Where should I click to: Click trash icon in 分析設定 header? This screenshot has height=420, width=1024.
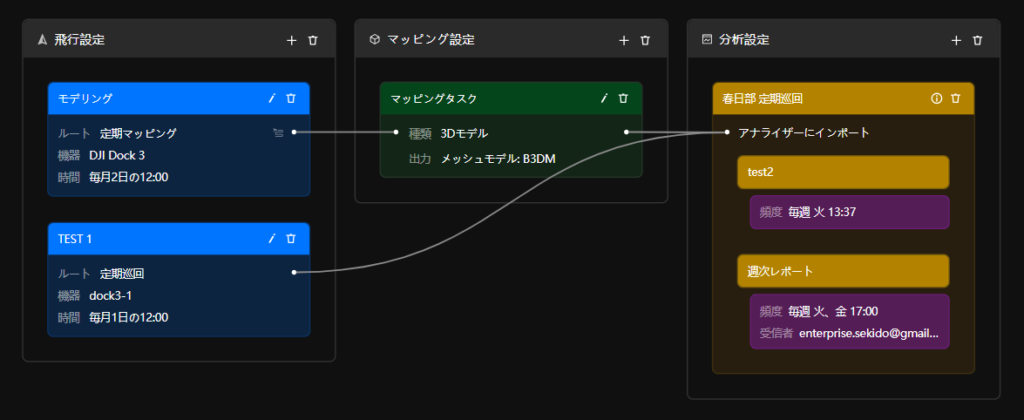coord(977,40)
